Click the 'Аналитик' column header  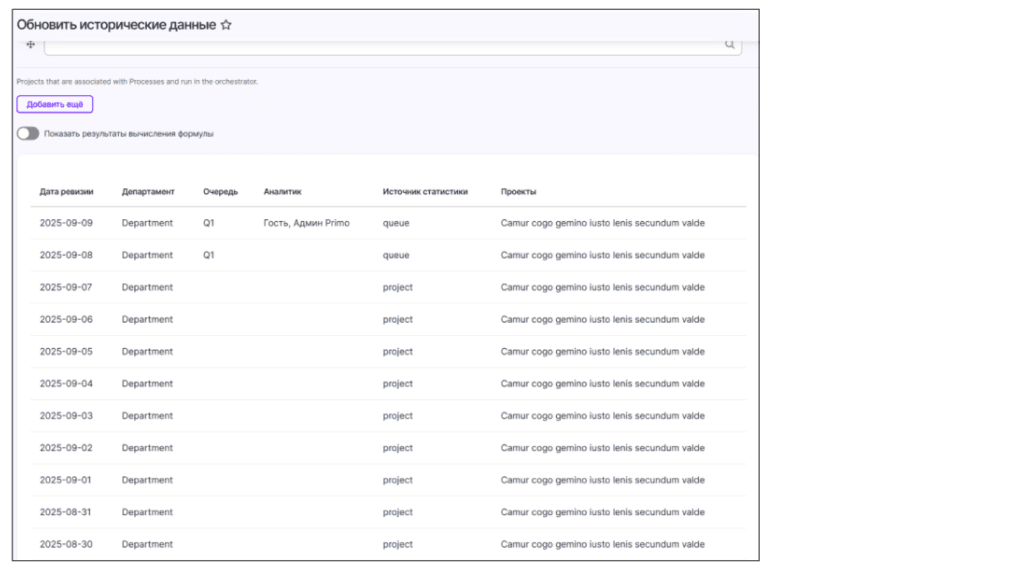282,191
